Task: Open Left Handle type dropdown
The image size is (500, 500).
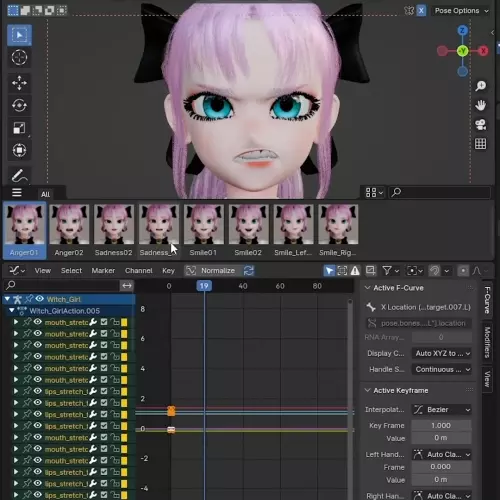Action: [x=442, y=455]
